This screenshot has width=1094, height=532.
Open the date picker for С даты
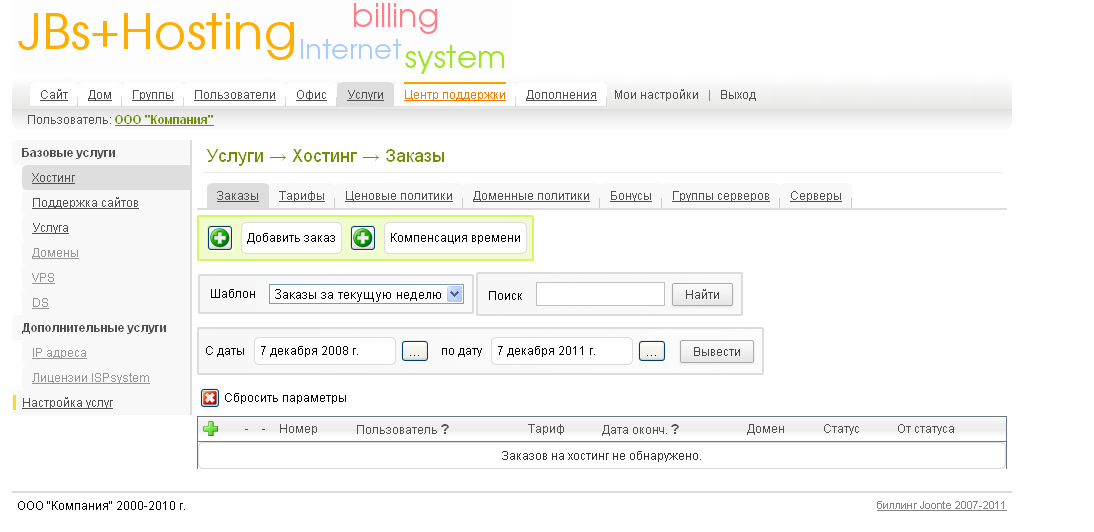point(414,352)
